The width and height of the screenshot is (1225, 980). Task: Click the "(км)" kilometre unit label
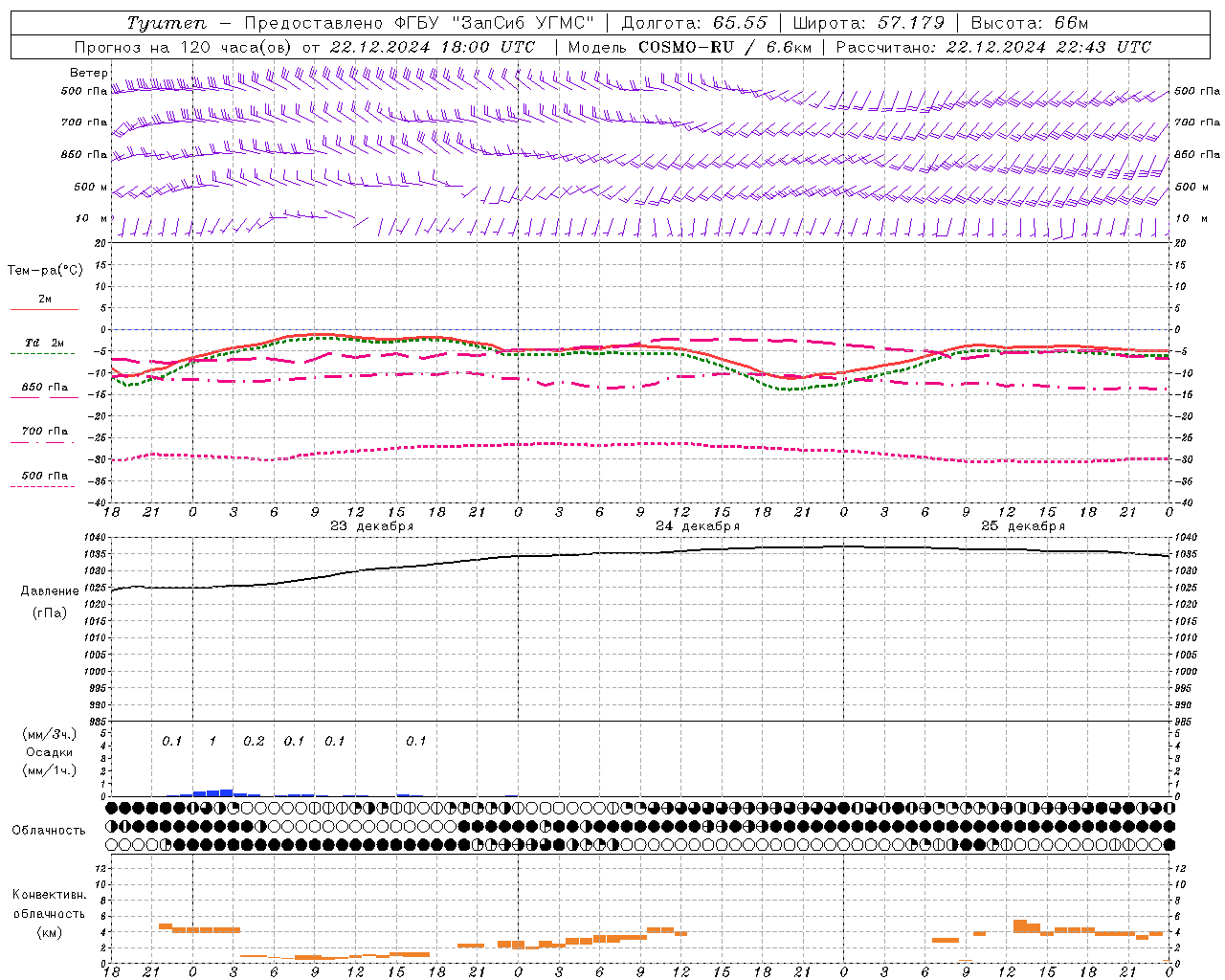click(50, 932)
